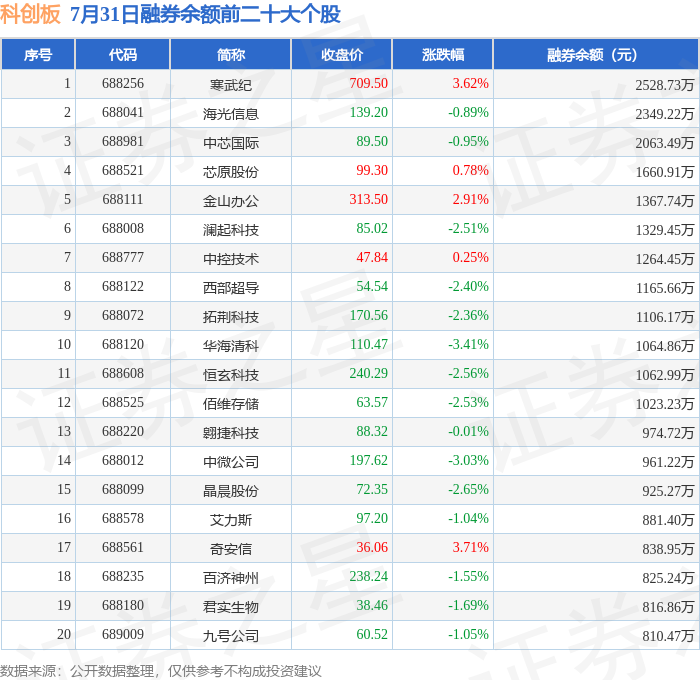Select the stock name 晶晨股份
Viewport: 700px width, 680px height.
(231, 491)
